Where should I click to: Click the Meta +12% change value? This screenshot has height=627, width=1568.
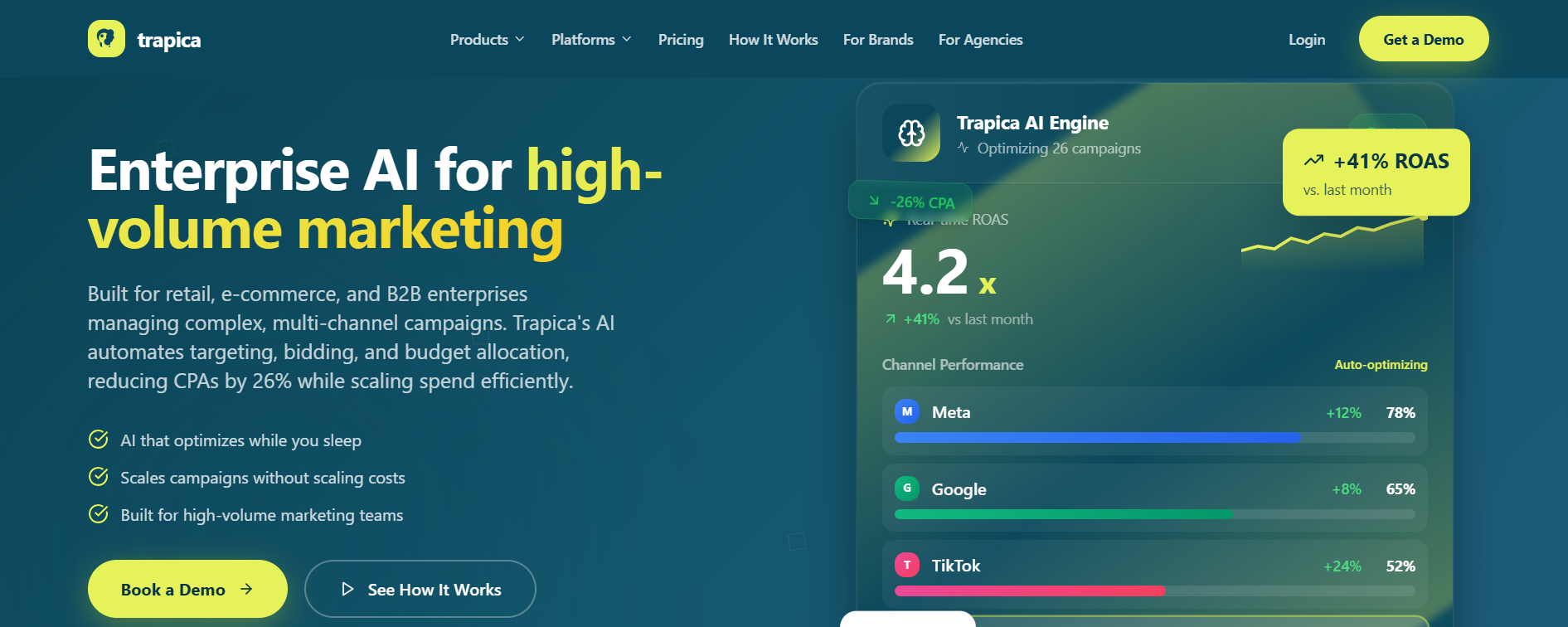[1343, 412]
